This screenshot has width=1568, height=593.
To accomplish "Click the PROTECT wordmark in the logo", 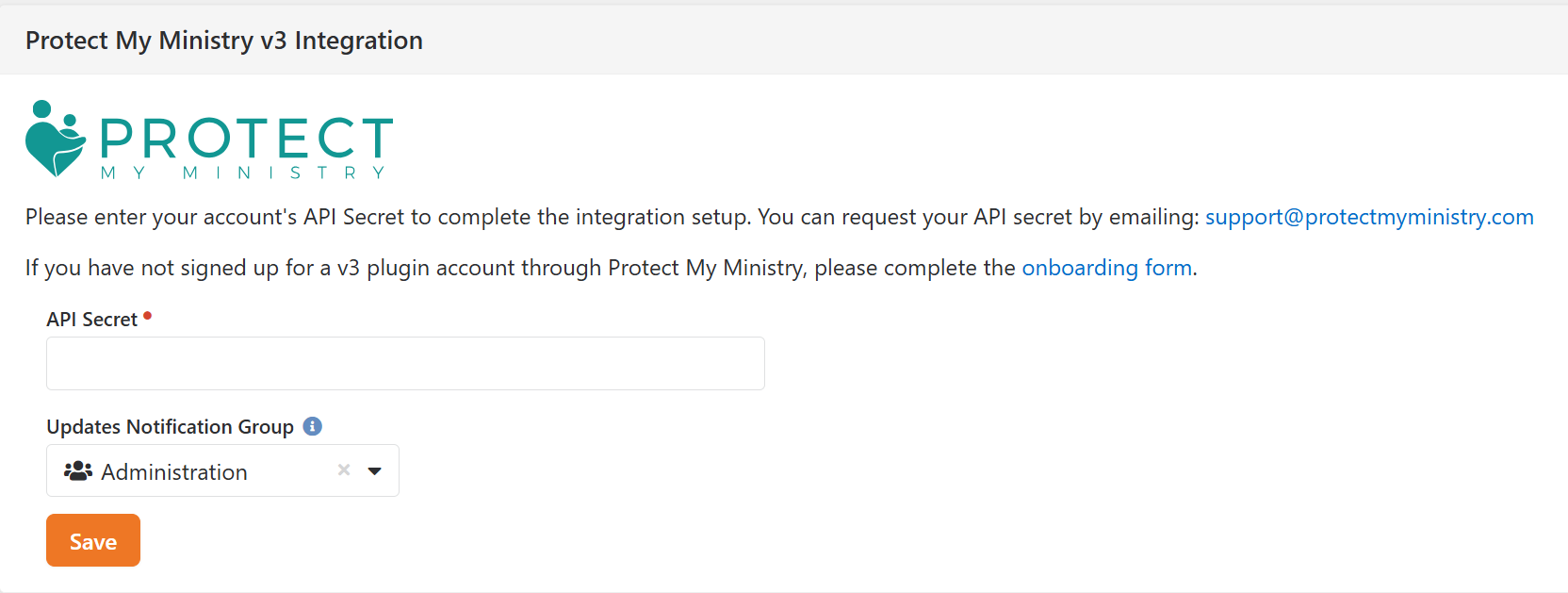I will point(247,139).
